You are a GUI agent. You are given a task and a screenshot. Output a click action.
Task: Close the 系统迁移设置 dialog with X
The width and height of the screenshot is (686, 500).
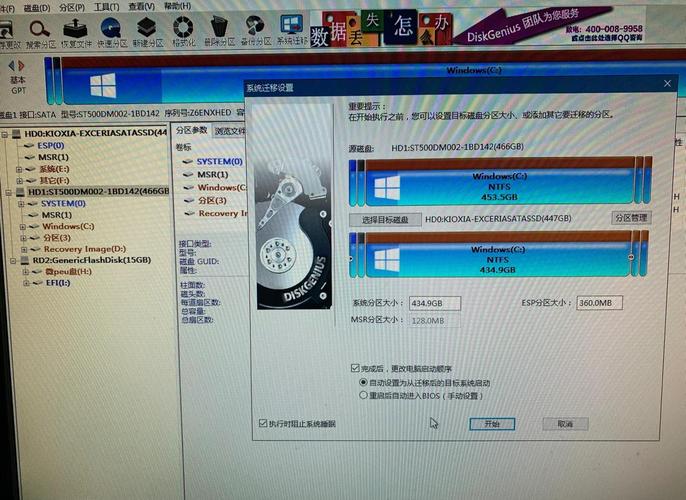click(667, 83)
